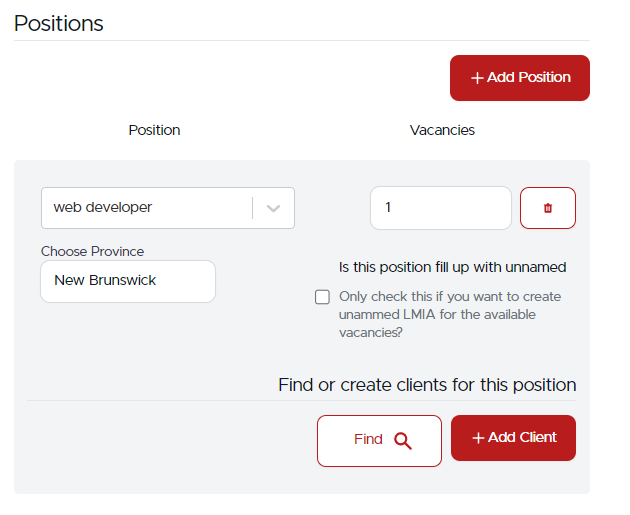The image size is (630, 515).
Task: Click the 'Only check this' checkbox description
Action: coord(450,314)
